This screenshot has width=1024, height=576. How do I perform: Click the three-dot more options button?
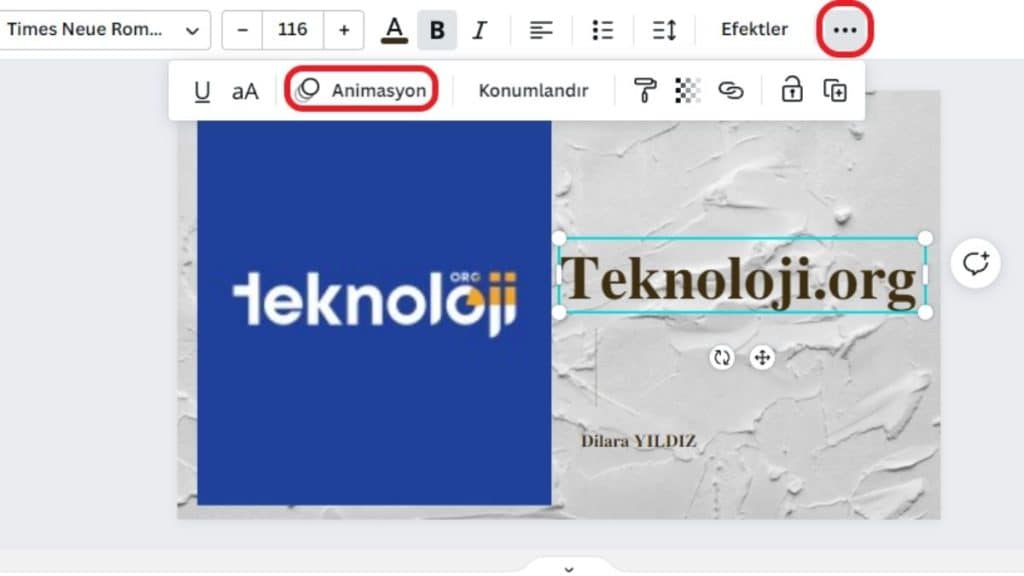click(x=844, y=30)
